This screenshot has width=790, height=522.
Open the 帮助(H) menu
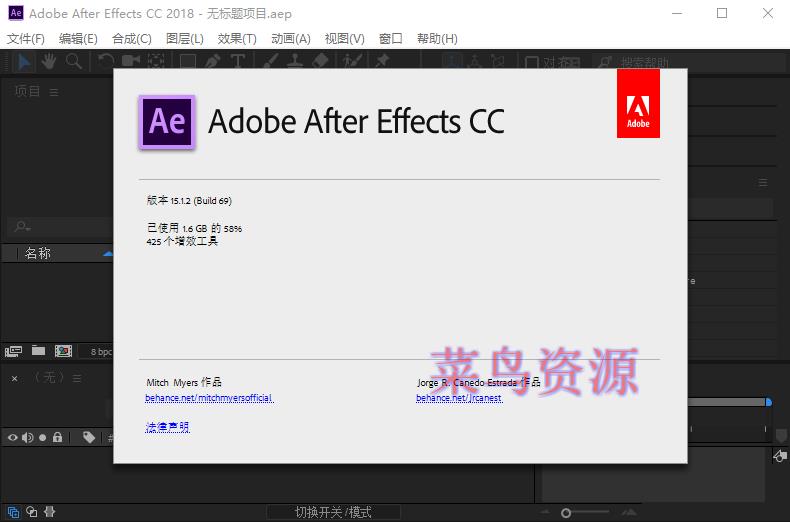pos(437,39)
